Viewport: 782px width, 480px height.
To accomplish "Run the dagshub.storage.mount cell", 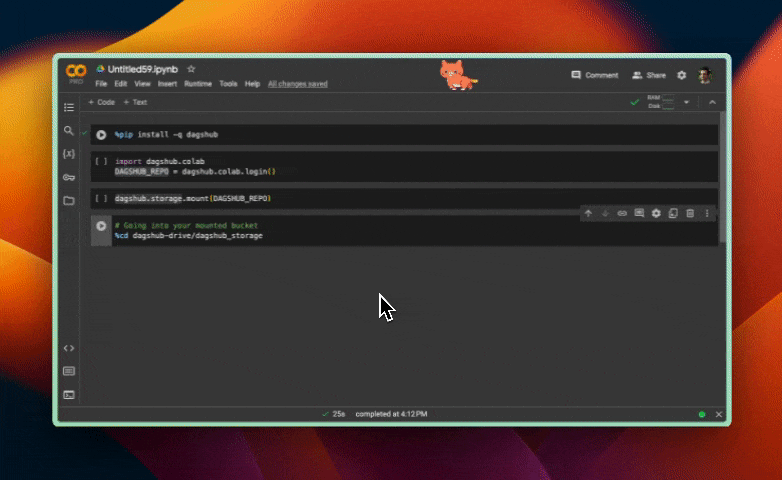I will (101, 199).
